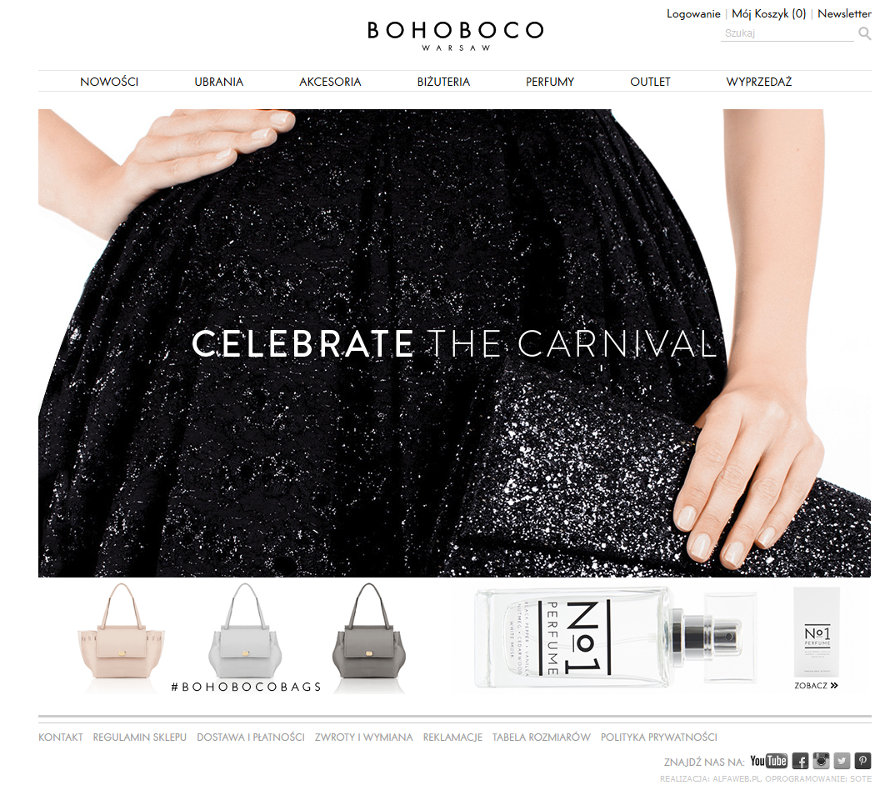Viewport: 890px width, 800px height.
Task: Go to the PERFUMY section
Action: (550, 82)
